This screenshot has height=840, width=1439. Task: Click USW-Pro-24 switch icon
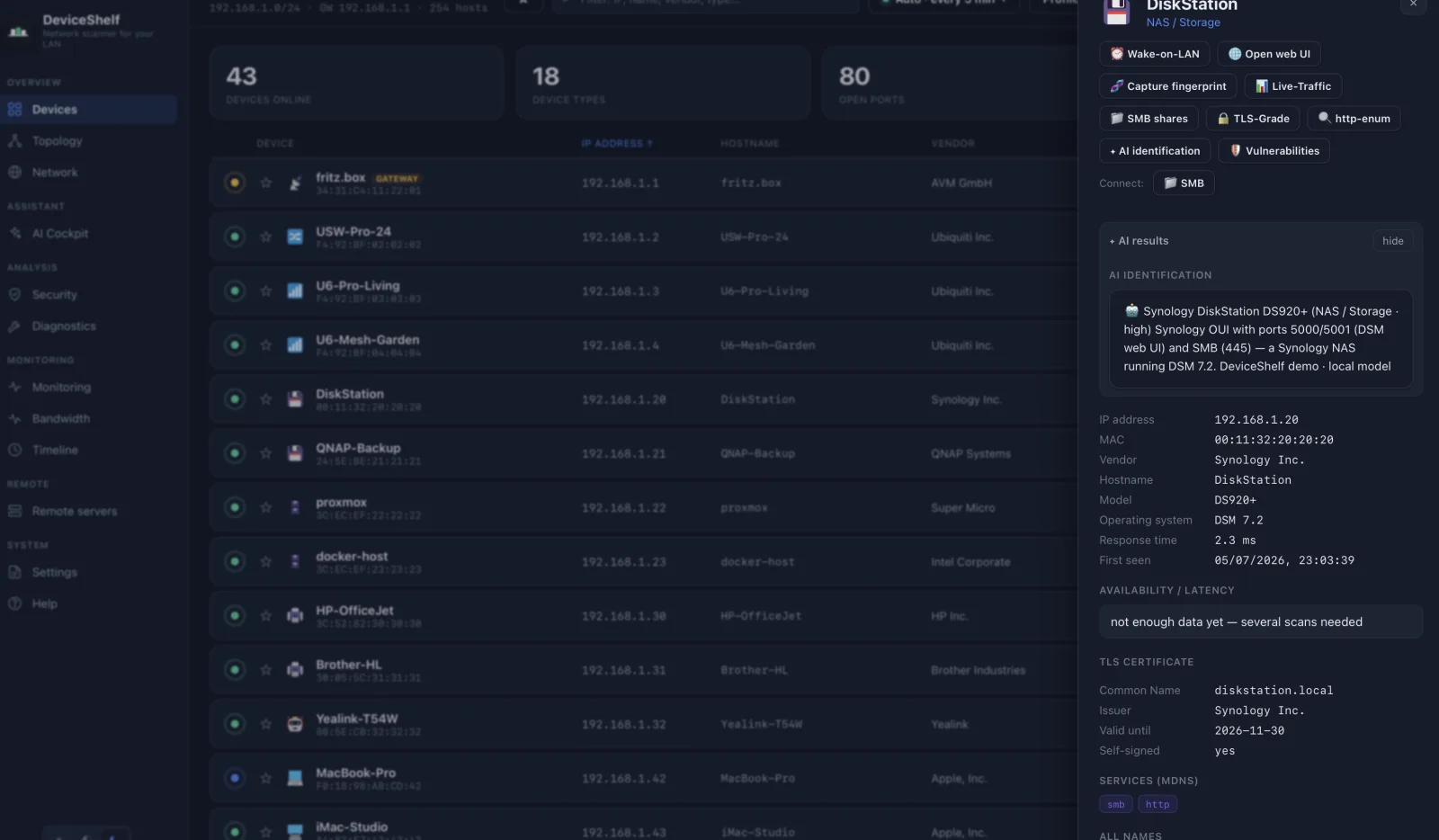[295, 237]
